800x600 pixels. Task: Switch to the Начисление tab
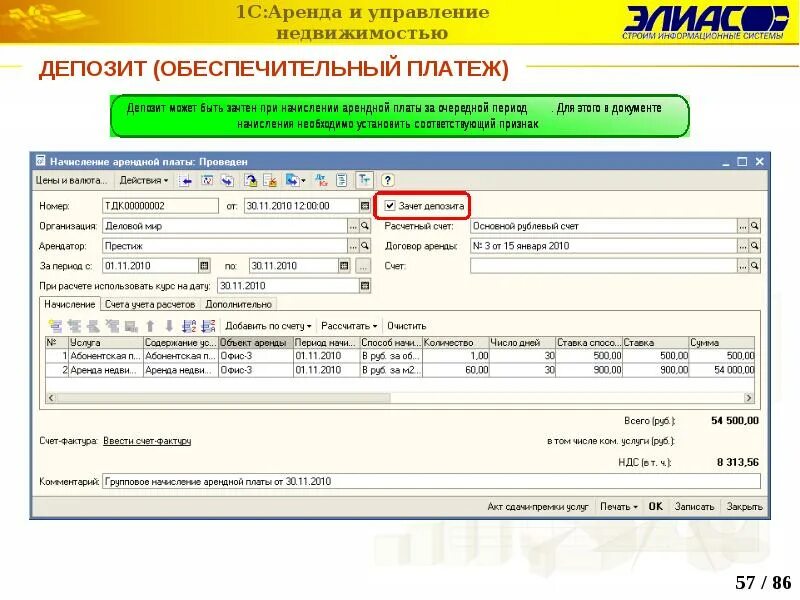[x=70, y=304]
